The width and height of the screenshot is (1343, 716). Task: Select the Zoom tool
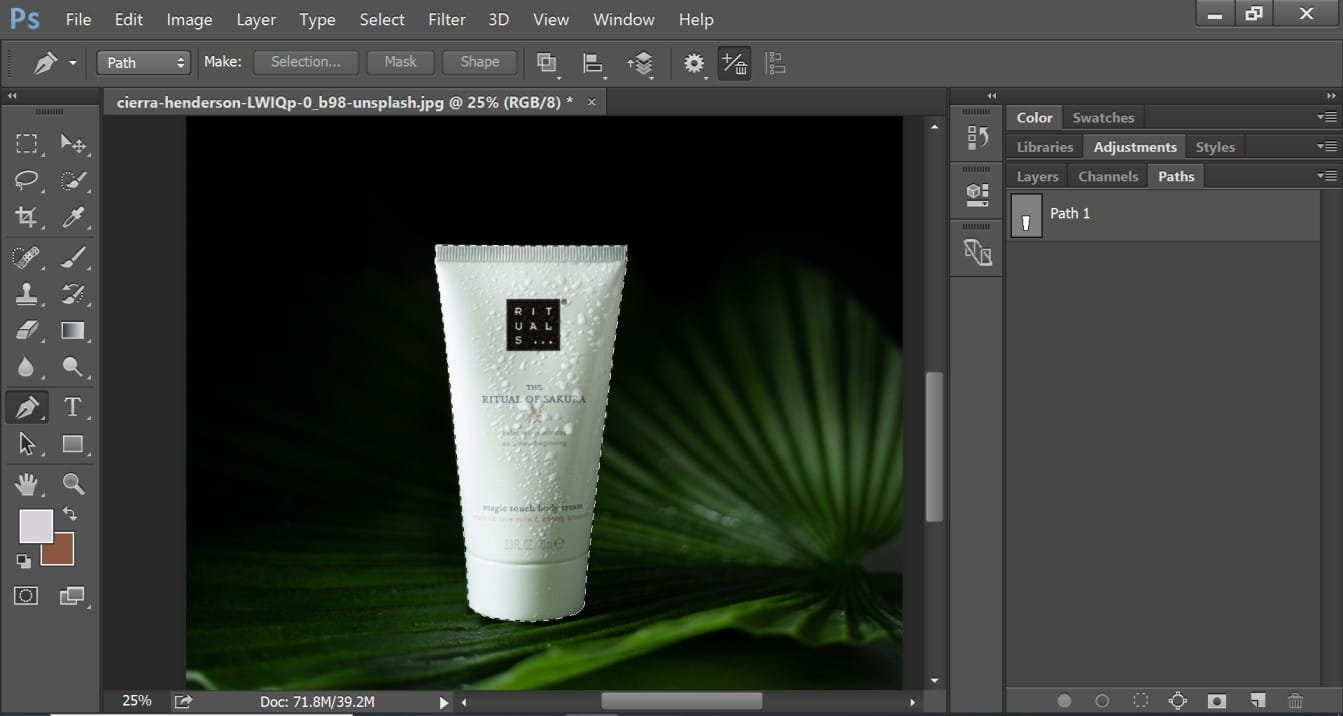[74, 484]
